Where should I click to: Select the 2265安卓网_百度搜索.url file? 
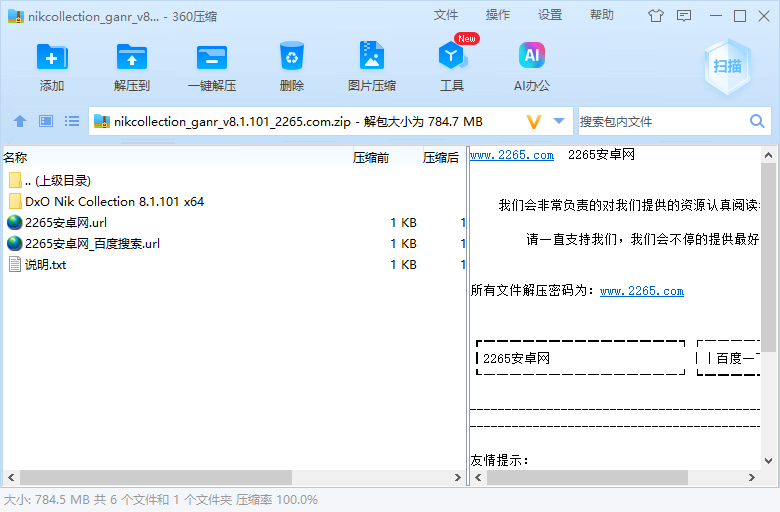pos(234,243)
